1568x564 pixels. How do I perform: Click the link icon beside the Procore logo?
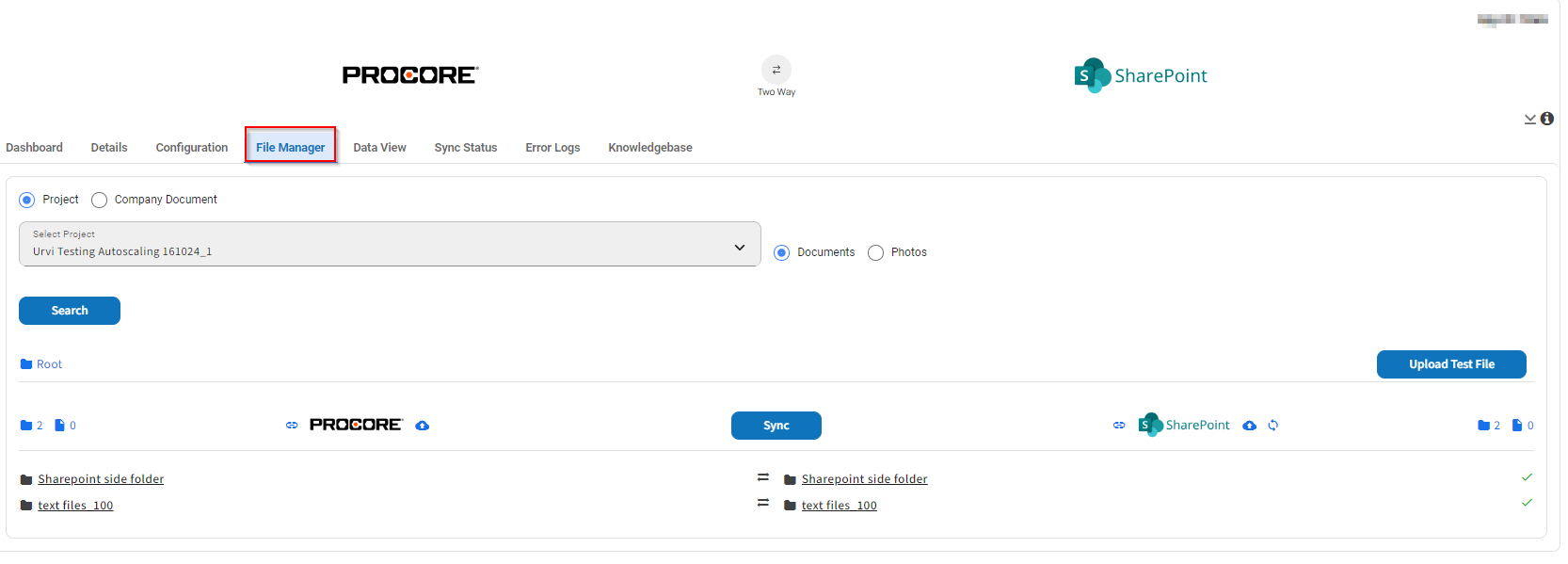pos(292,426)
